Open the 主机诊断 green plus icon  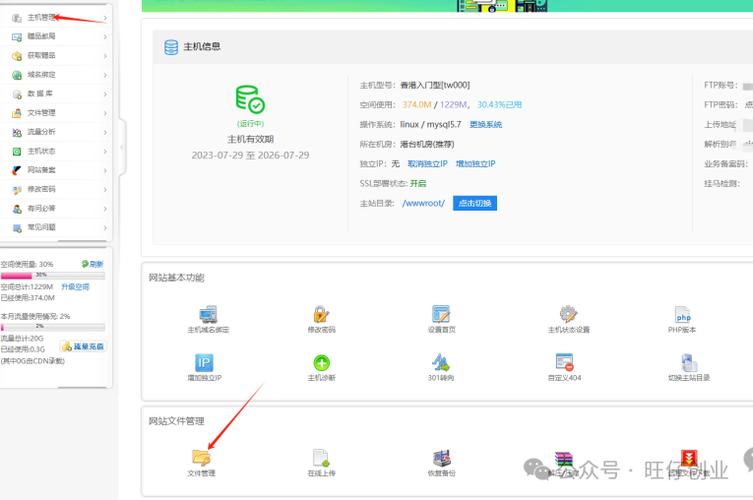pos(322,363)
